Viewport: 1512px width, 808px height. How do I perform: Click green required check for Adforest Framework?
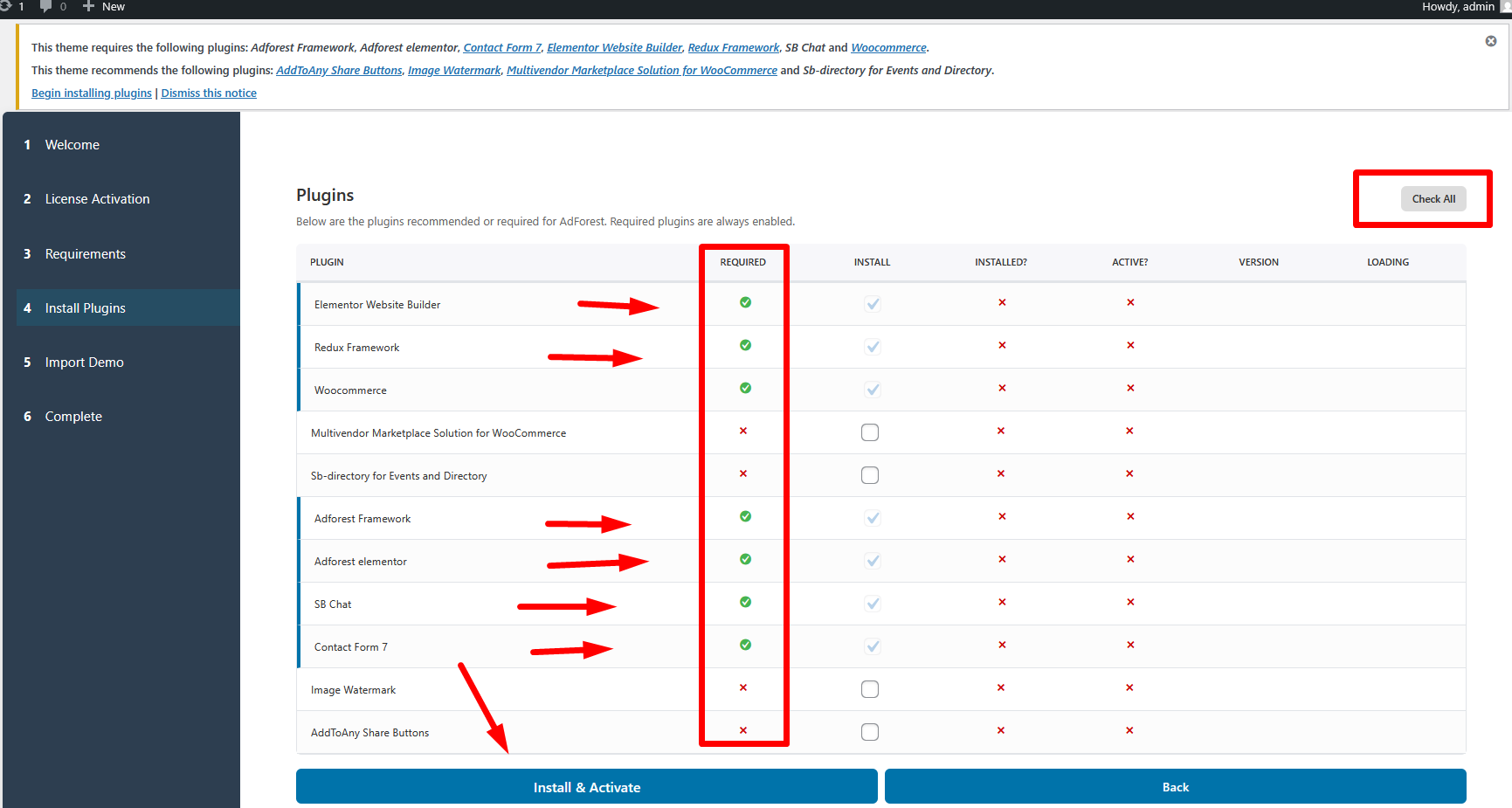tap(745, 516)
